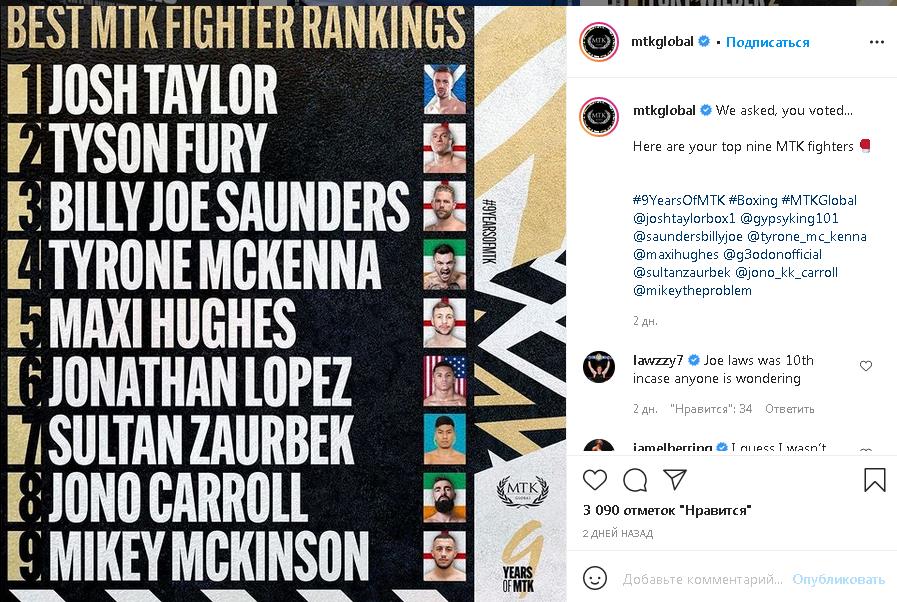The width and height of the screenshot is (897, 602).
Task: Open lawzzy7's profile avatar
Action: [599, 366]
